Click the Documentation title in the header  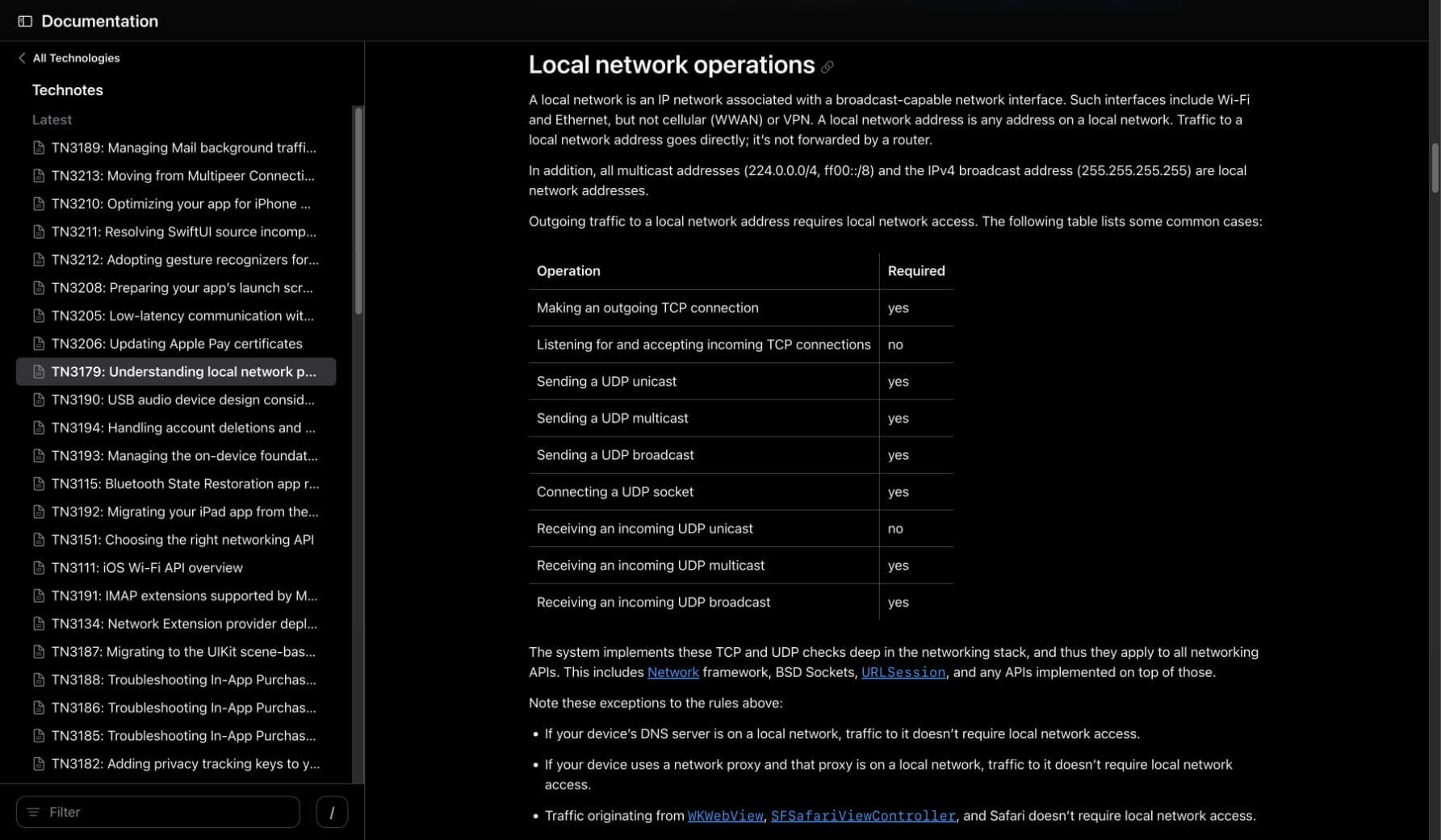pos(99,21)
